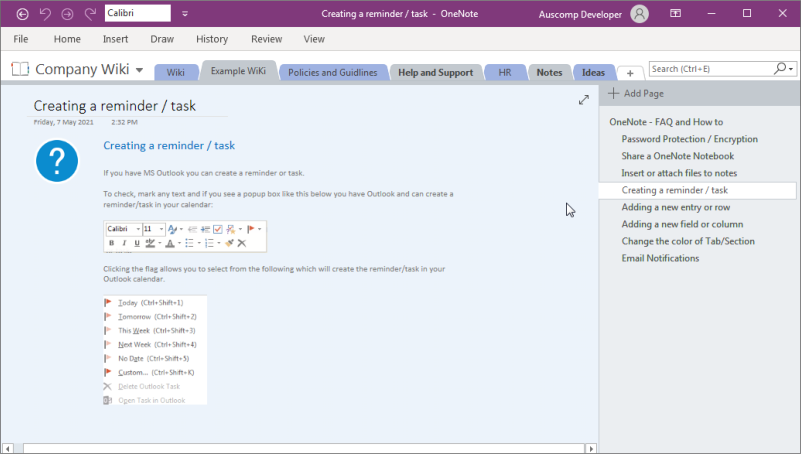Open the account profile avatar icon
The height and width of the screenshot is (454, 801).
click(x=639, y=14)
